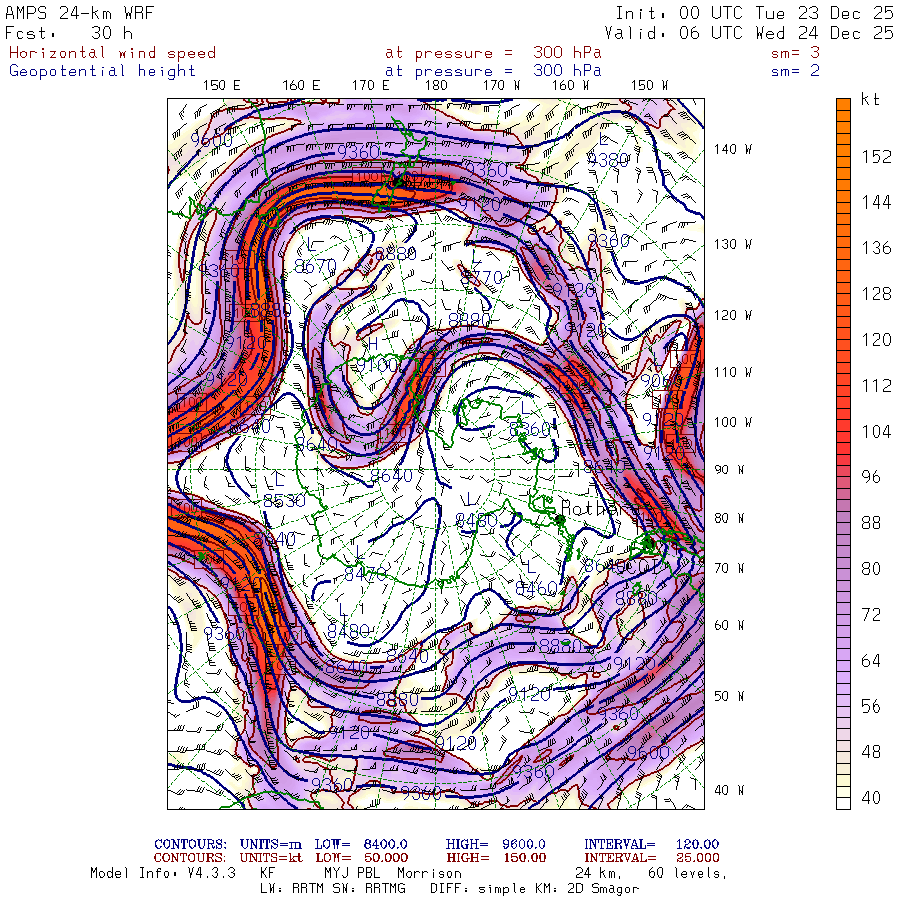
Task: Click the 9600 contour label at map top-left
Action: pos(212,139)
